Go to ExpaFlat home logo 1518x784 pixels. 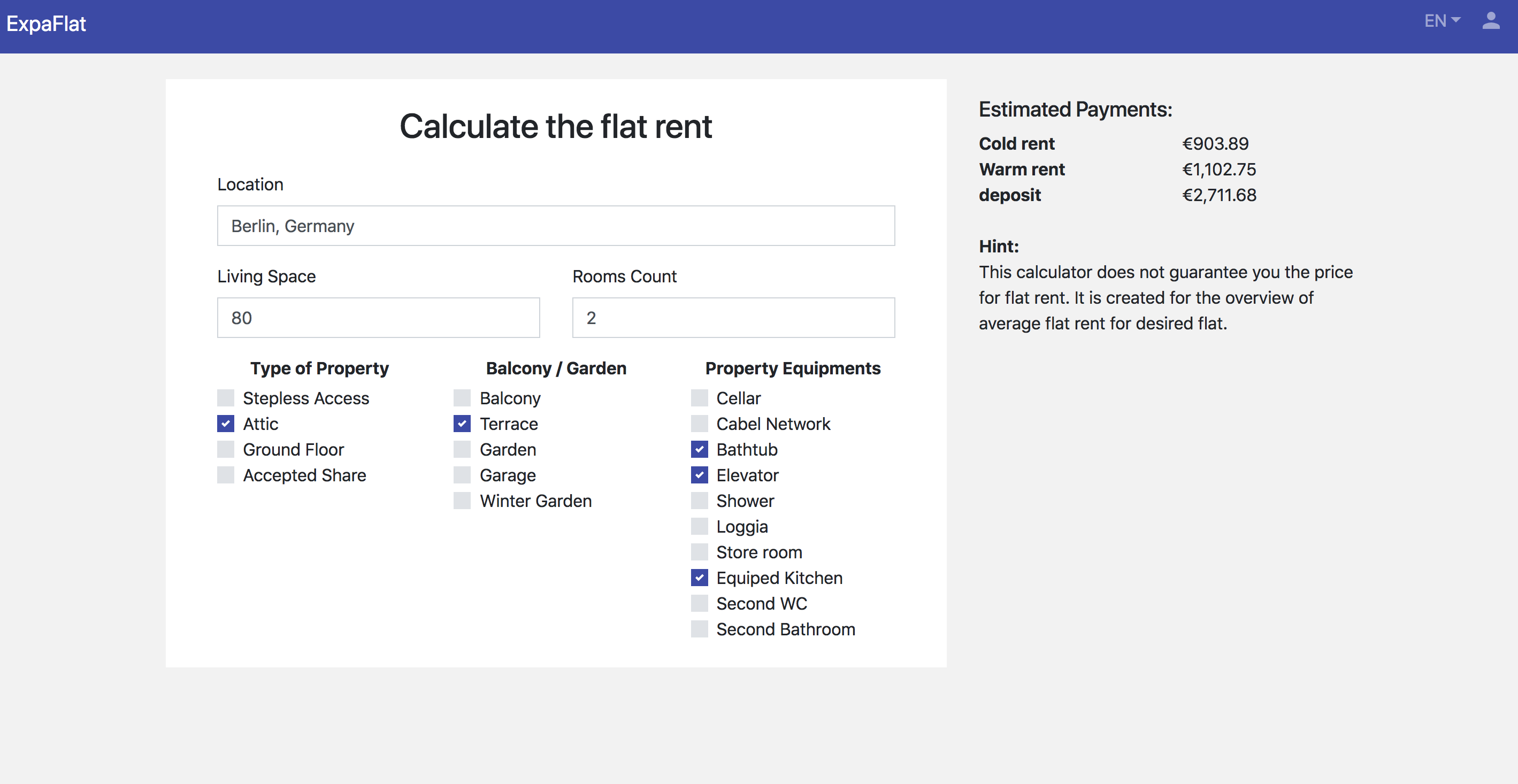(46, 24)
